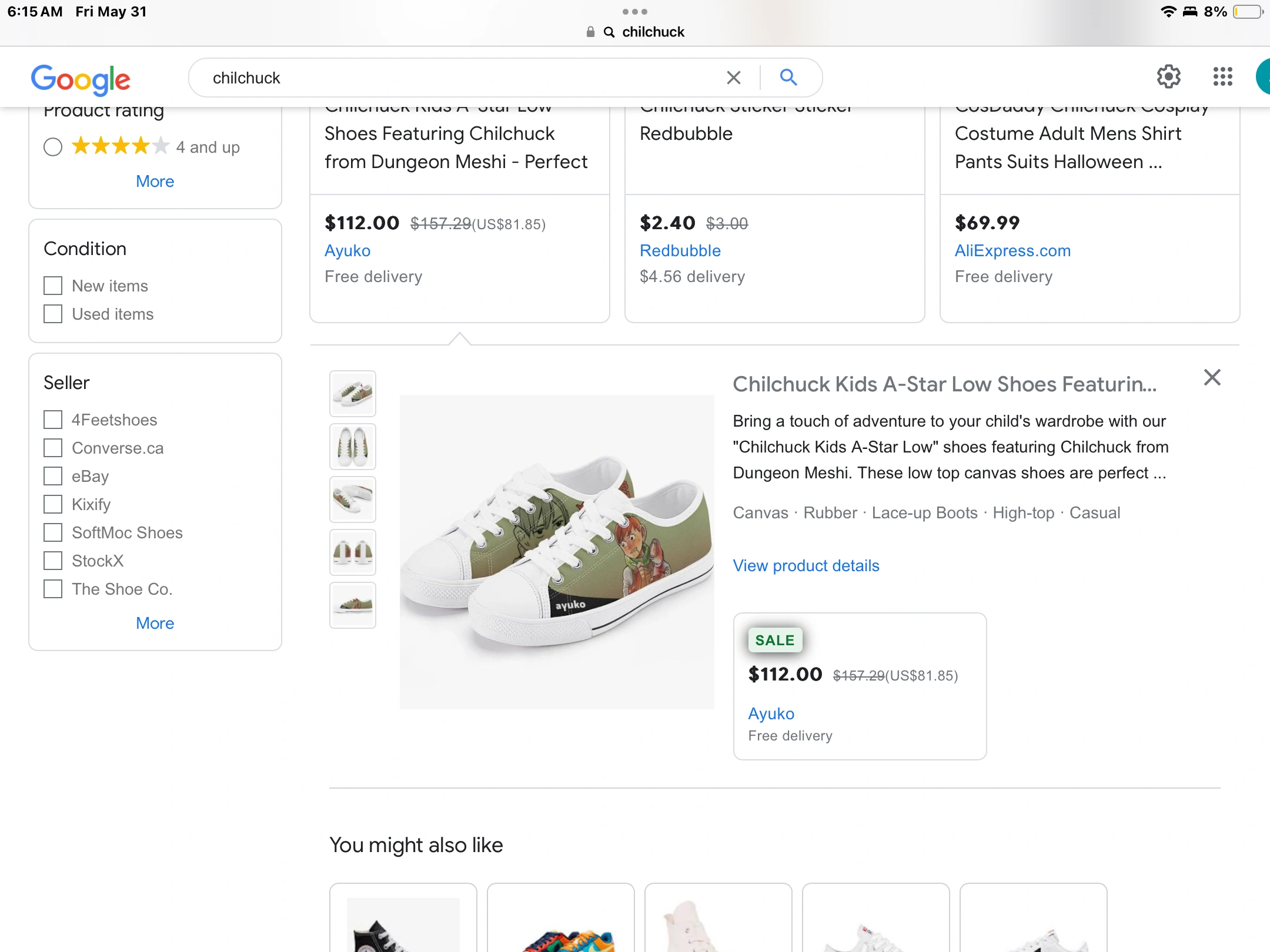Click the chilchuck search input field
Screen dimensions: 1270x952
coord(459,78)
